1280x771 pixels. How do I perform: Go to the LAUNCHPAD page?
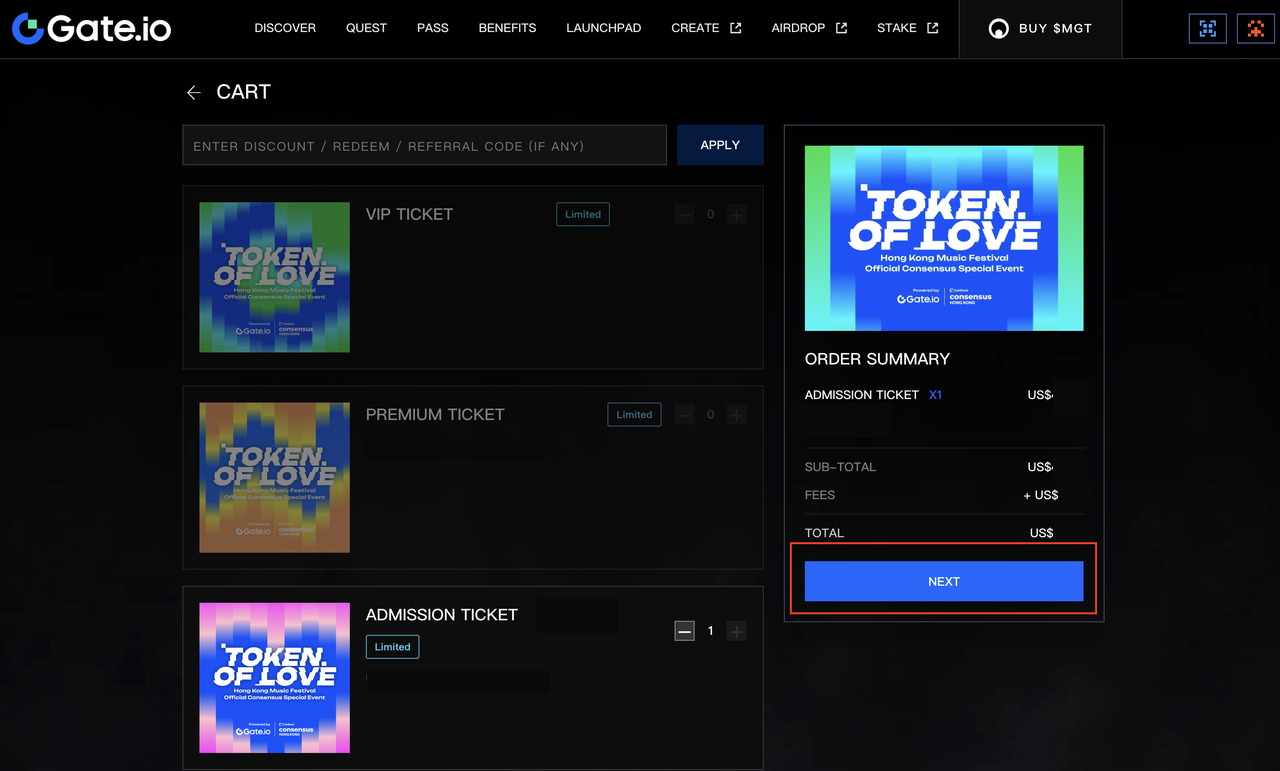tap(603, 28)
